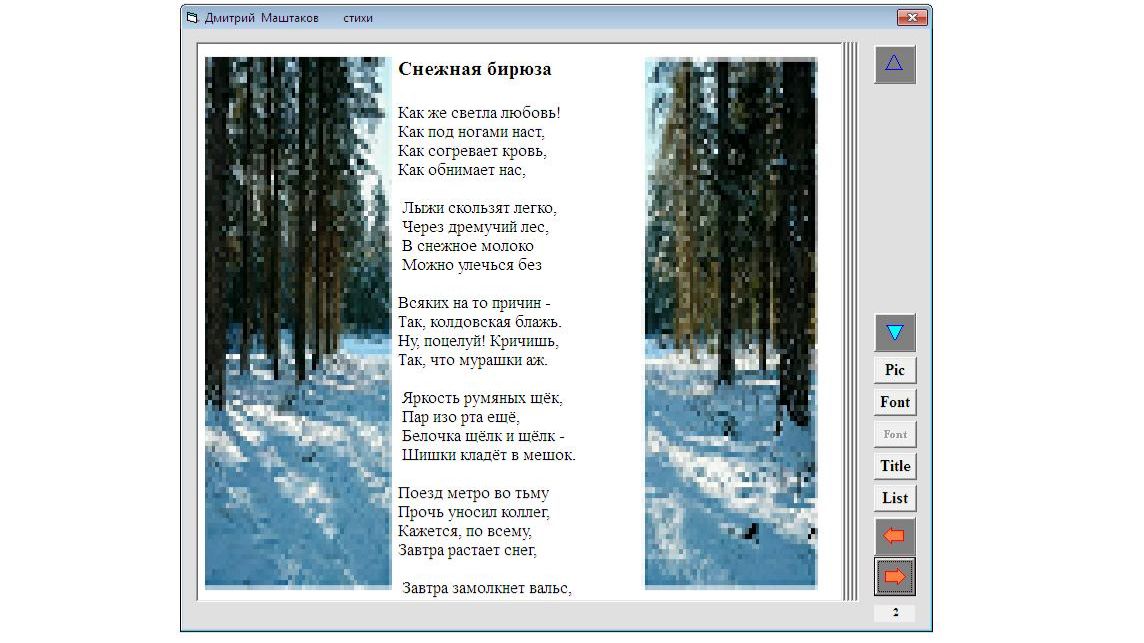Click the line Белочка щёлк и щёлк -
The height and width of the screenshot is (643, 1144).
point(483,436)
